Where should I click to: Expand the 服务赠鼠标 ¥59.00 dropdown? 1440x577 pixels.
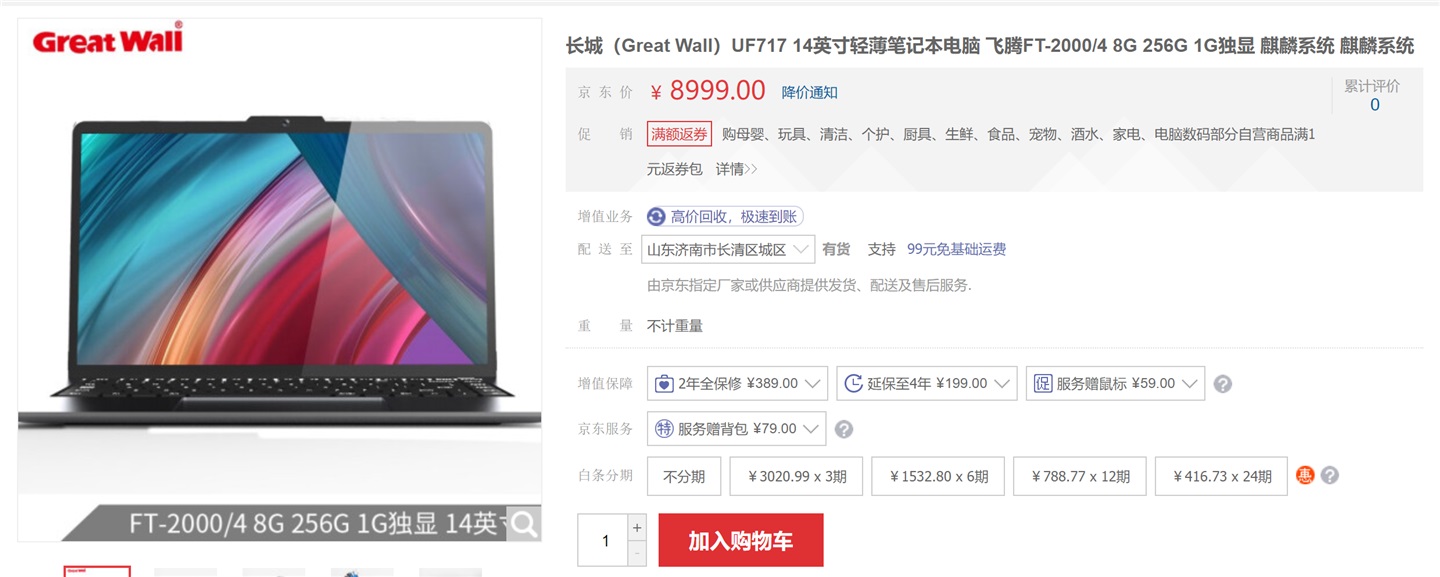(x=1115, y=384)
